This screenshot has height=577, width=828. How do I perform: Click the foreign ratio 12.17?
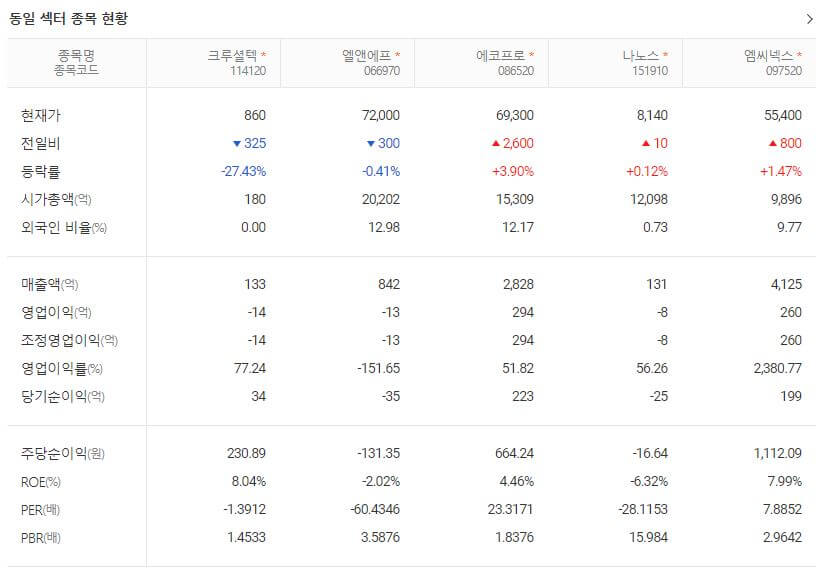[518, 228]
